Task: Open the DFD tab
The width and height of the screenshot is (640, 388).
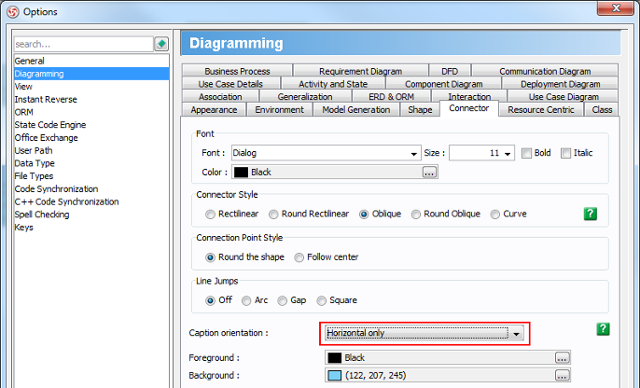Action: click(x=449, y=71)
